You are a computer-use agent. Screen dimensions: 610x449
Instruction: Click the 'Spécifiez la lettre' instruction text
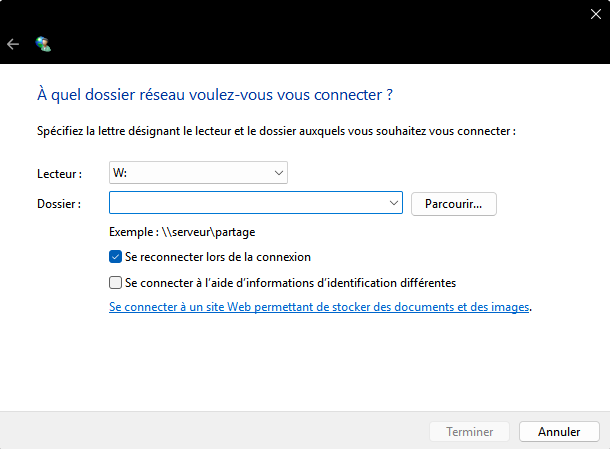tap(276, 131)
